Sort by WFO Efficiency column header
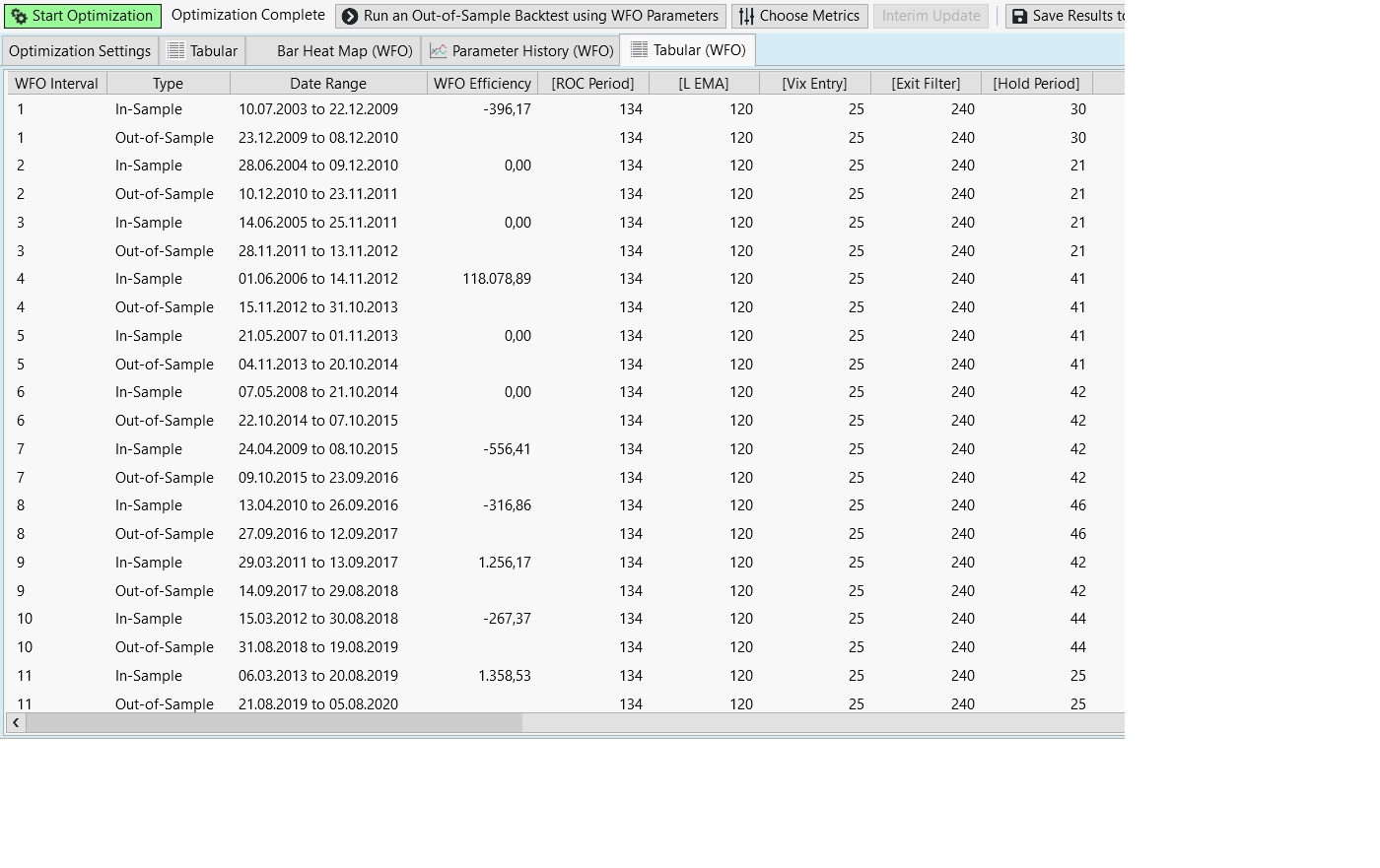 (x=482, y=84)
